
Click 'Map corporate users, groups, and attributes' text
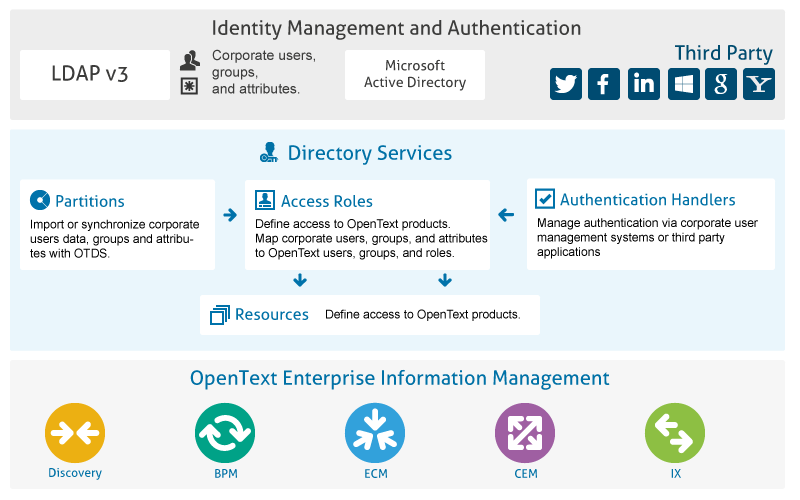tap(371, 238)
